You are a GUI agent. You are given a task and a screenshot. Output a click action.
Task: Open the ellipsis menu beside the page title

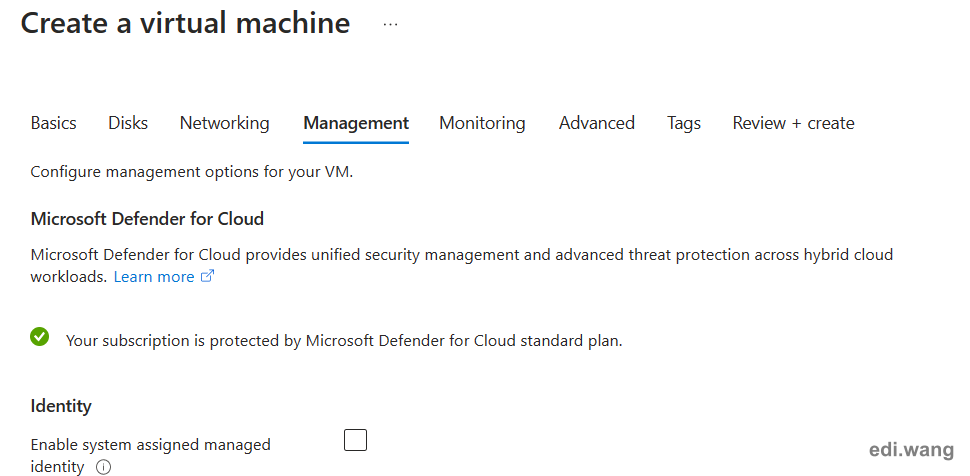click(x=390, y=24)
